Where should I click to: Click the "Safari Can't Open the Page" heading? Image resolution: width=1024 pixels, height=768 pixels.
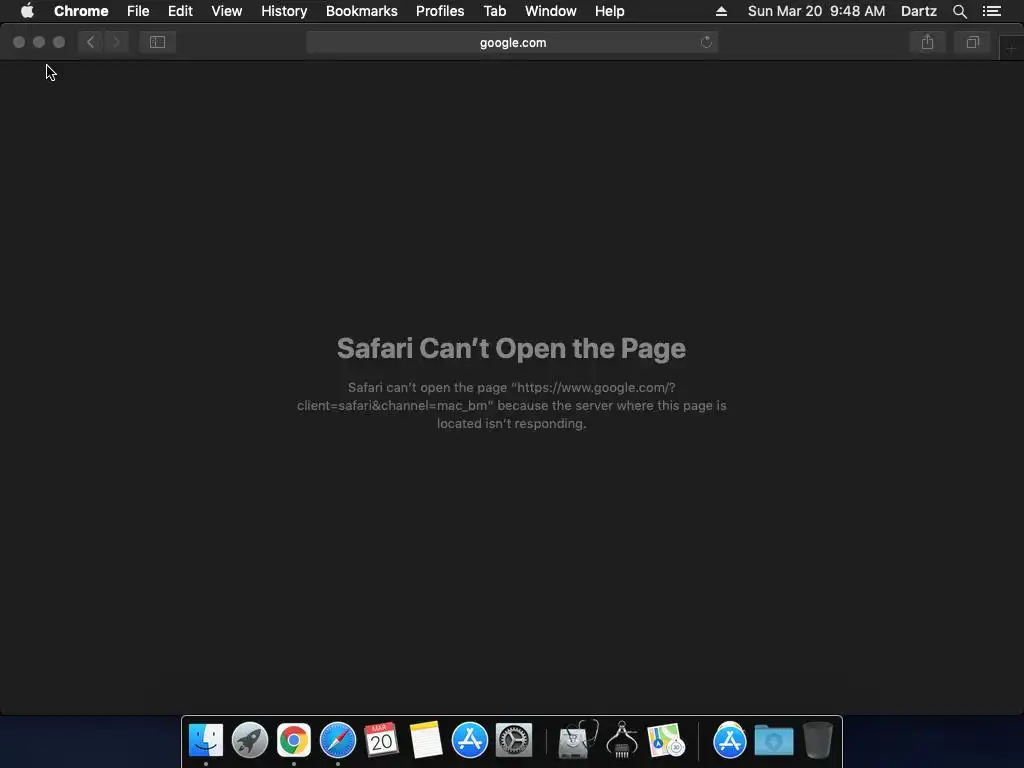[x=511, y=348]
